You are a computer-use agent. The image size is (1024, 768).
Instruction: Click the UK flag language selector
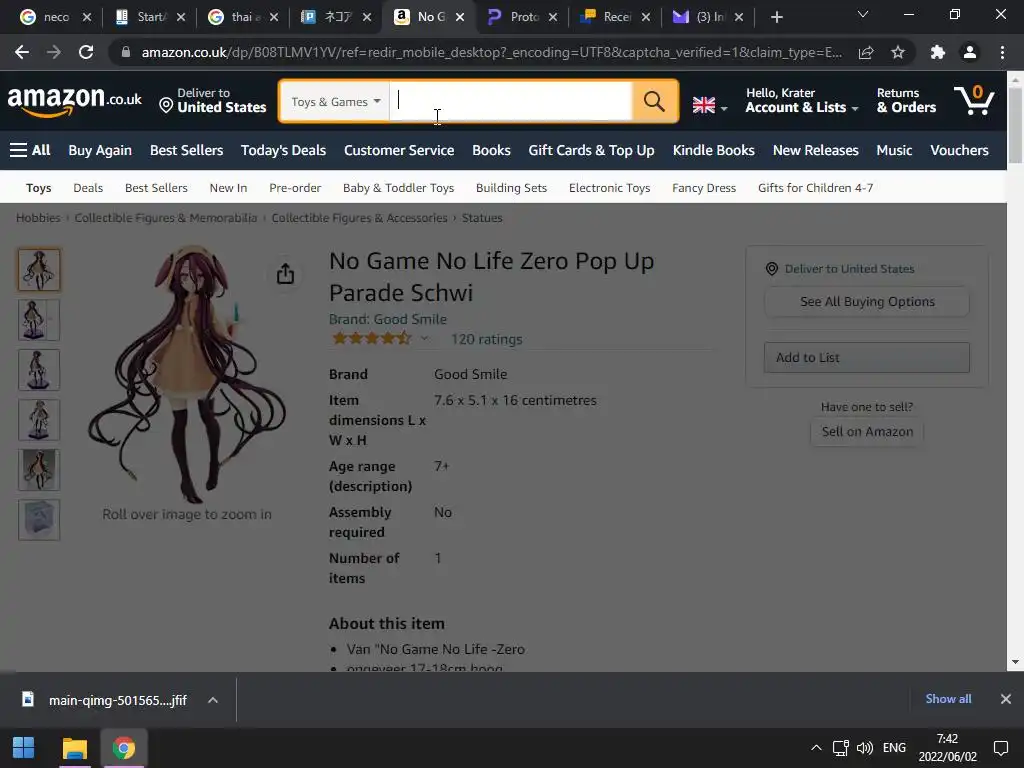[x=709, y=104]
